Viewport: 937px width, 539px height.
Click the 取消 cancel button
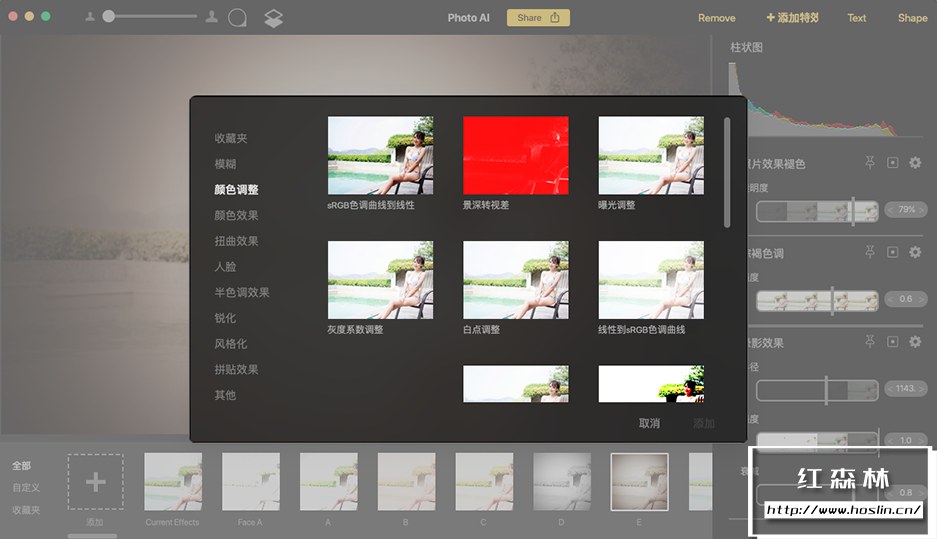click(x=650, y=423)
